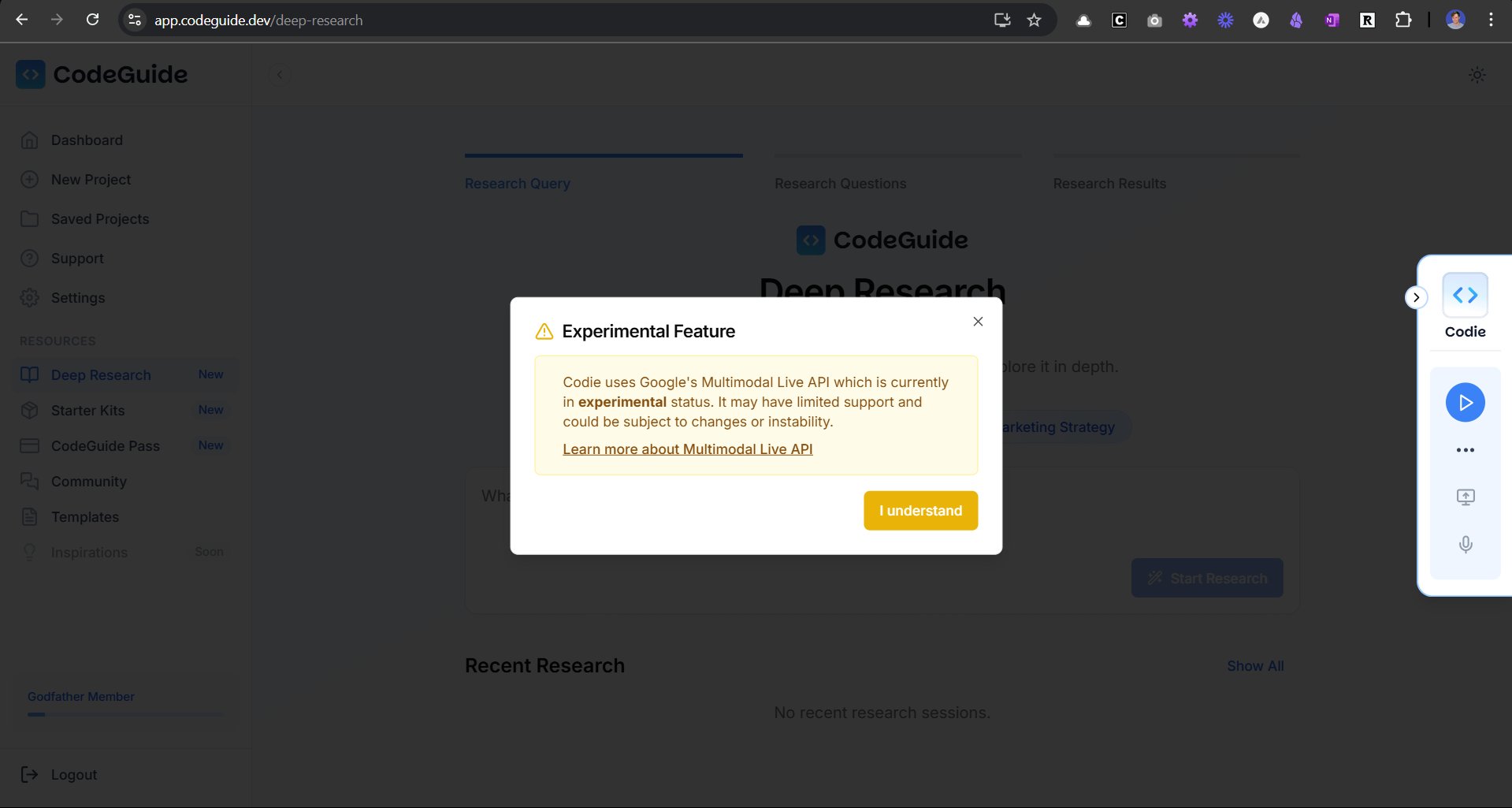The width and height of the screenshot is (1512, 808).
Task: Click the New badge beside Starter Kits
Action: [x=210, y=410]
